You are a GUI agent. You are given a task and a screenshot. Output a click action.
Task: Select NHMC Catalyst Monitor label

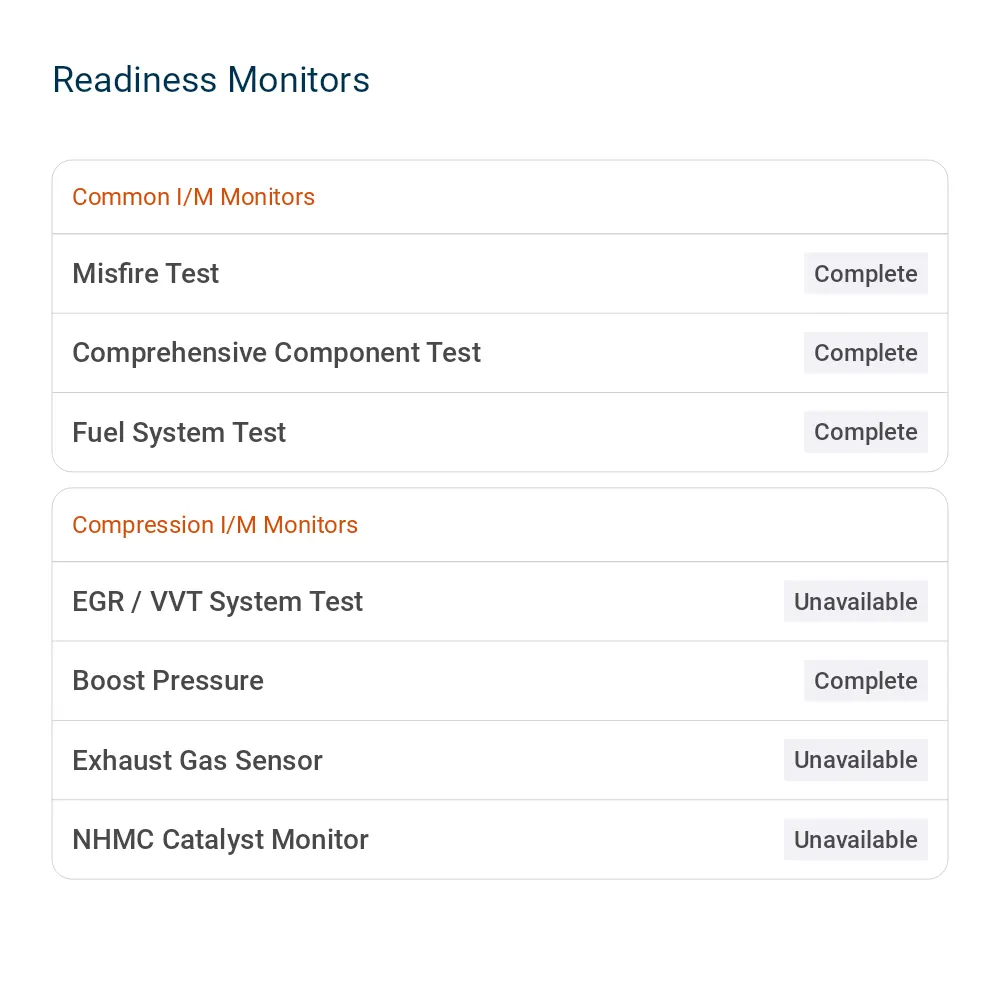coord(220,839)
